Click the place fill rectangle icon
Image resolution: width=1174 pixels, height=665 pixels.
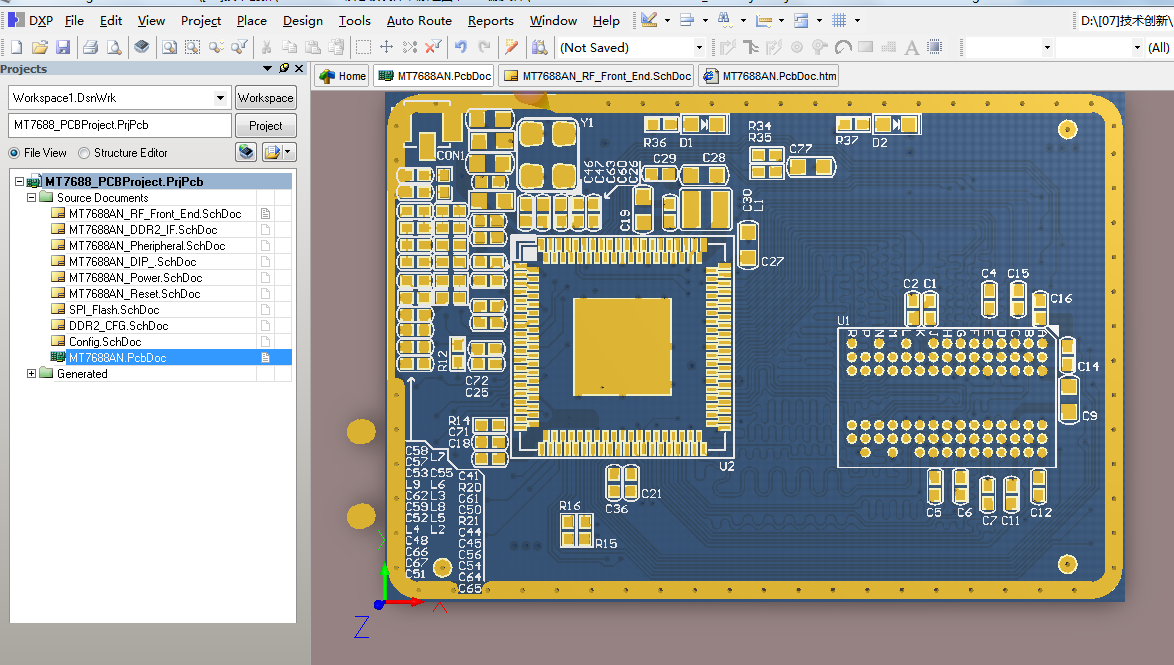coord(866,47)
